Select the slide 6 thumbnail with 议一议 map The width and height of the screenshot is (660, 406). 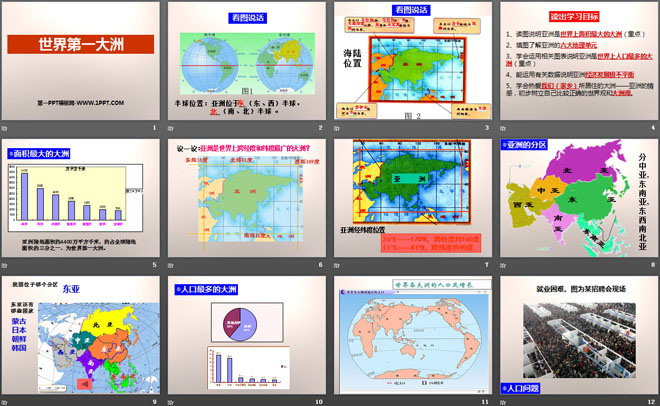coord(247,198)
